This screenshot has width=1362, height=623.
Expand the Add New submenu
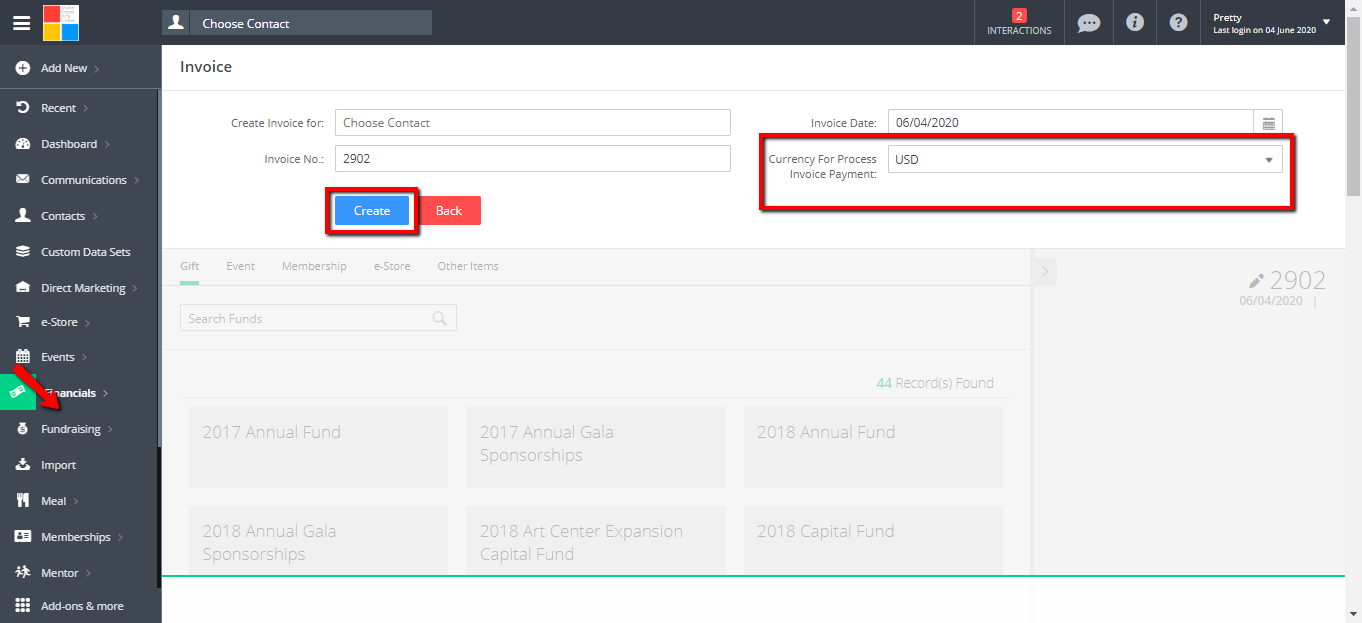(x=97, y=68)
